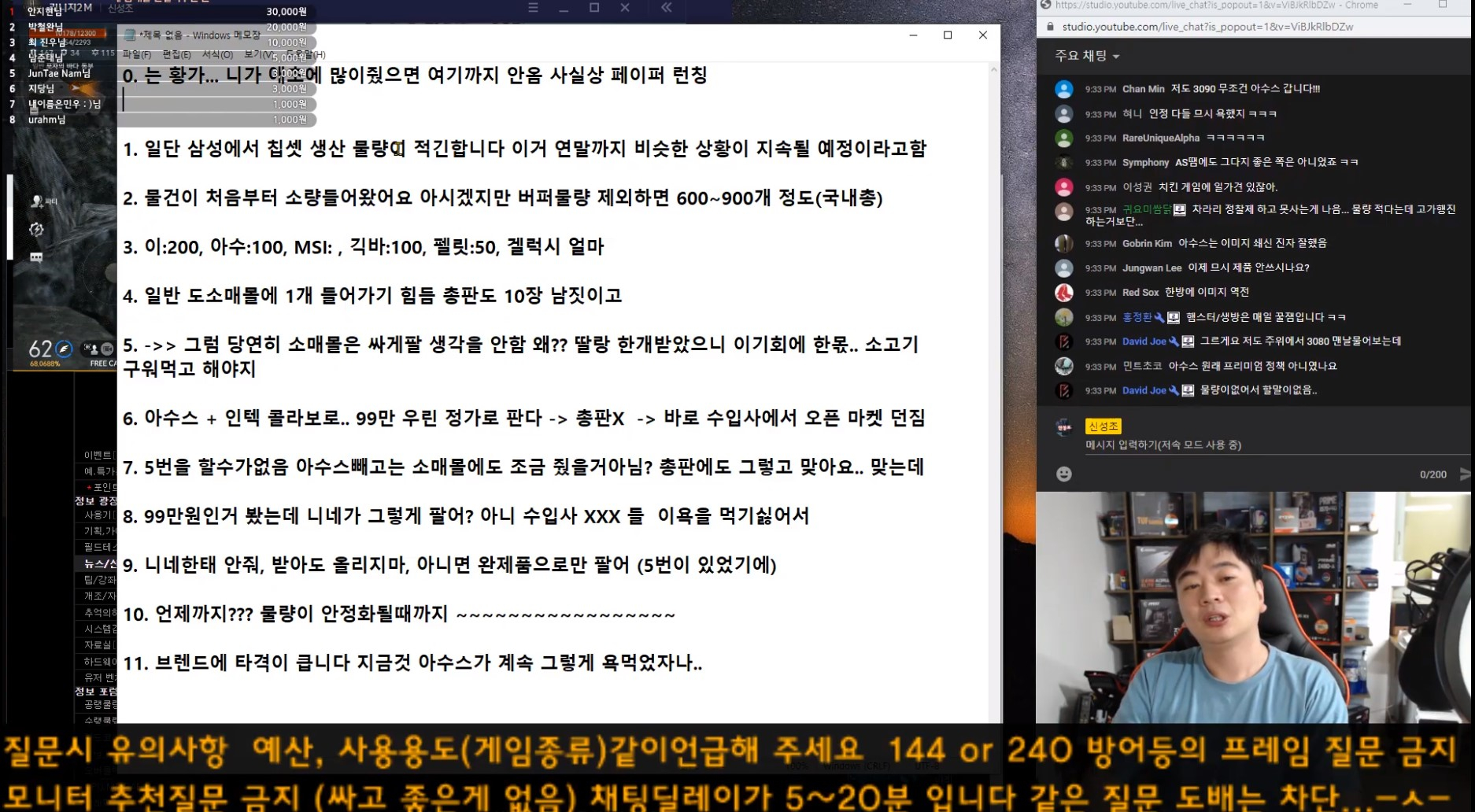Minimize the Notepad window
The image size is (1475, 812).
[x=913, y=35]
